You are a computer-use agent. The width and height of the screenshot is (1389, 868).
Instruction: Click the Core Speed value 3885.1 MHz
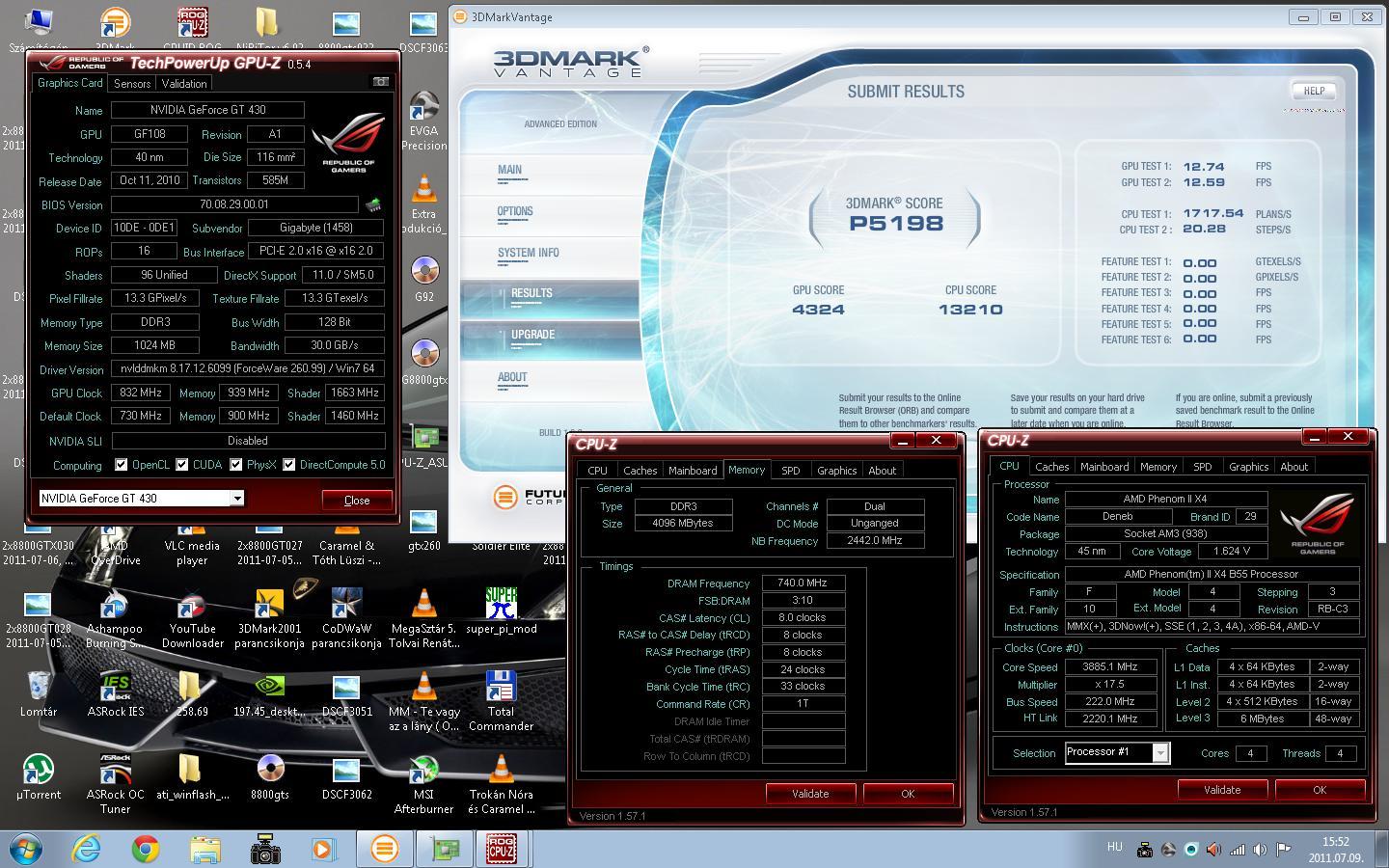1109,666
